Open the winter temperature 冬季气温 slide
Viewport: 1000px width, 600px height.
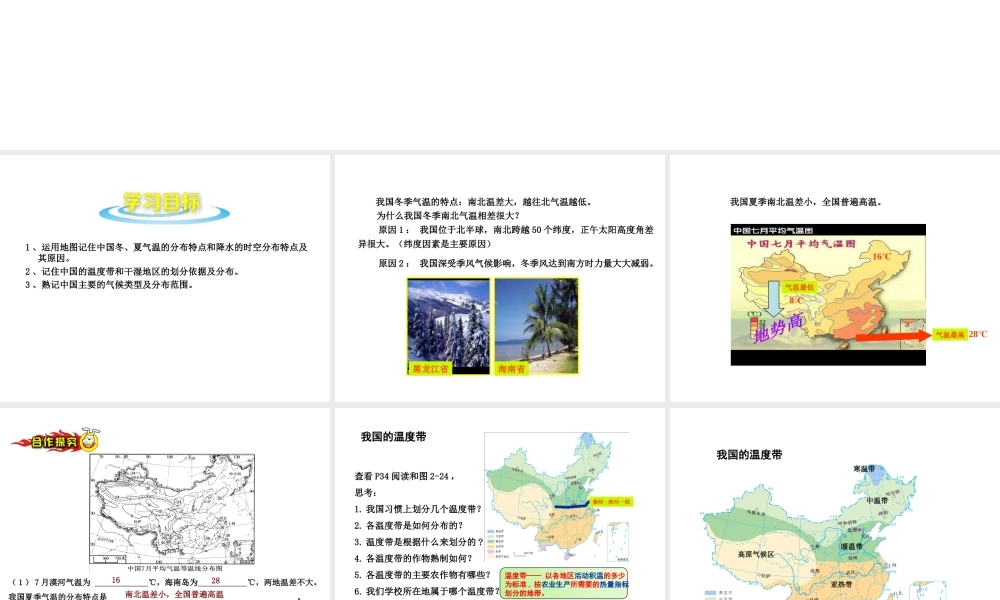500,279
